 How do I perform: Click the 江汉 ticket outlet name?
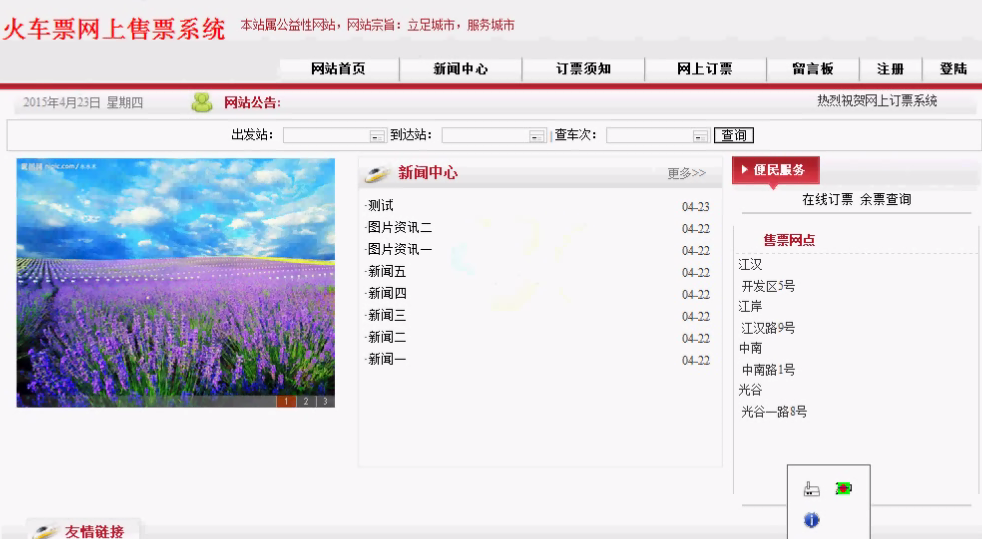pos(750,265)
